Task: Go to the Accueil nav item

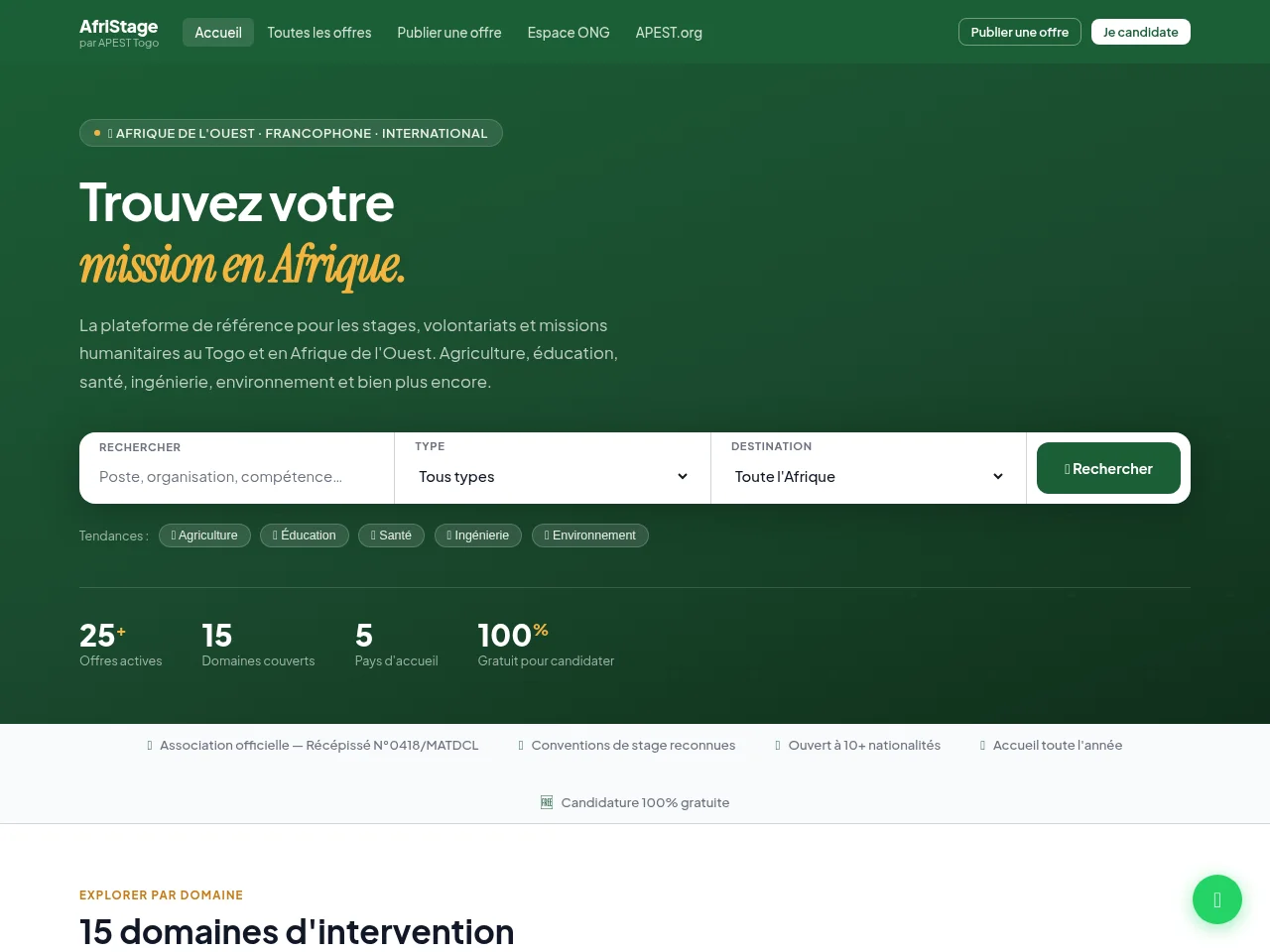Action: coord(218,32)
